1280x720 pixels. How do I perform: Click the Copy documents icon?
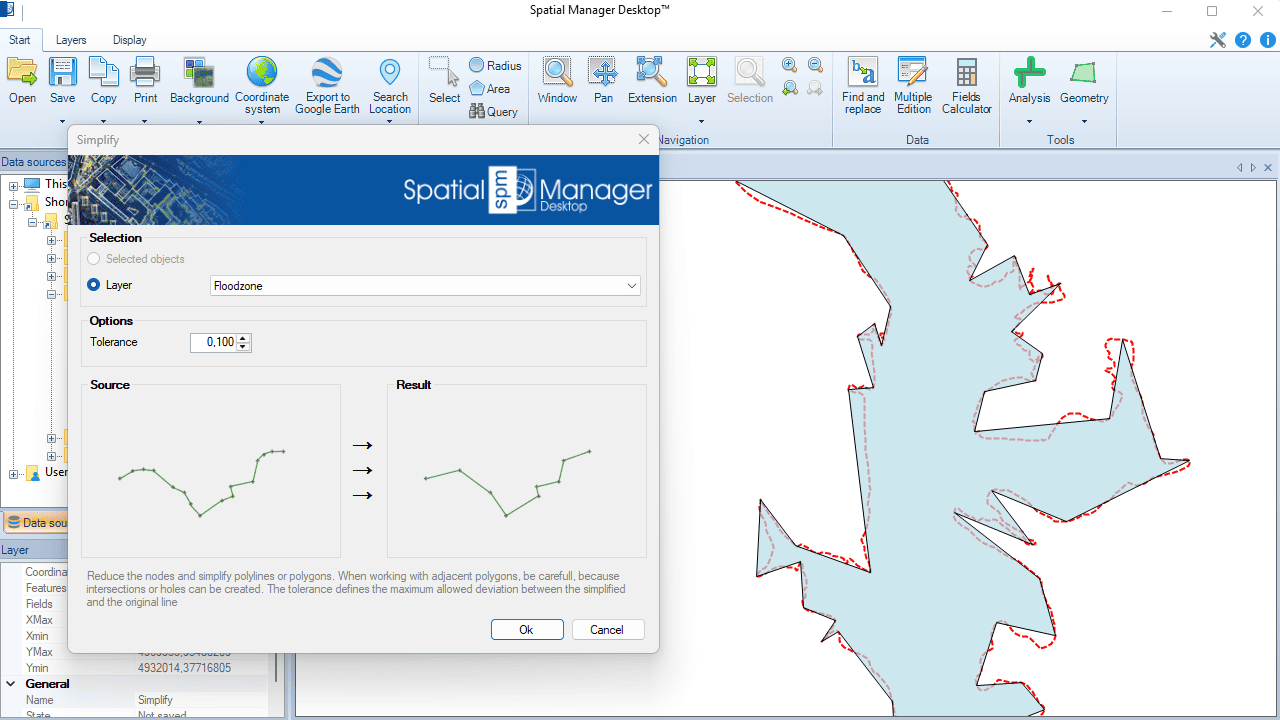(x=104, y=72)
